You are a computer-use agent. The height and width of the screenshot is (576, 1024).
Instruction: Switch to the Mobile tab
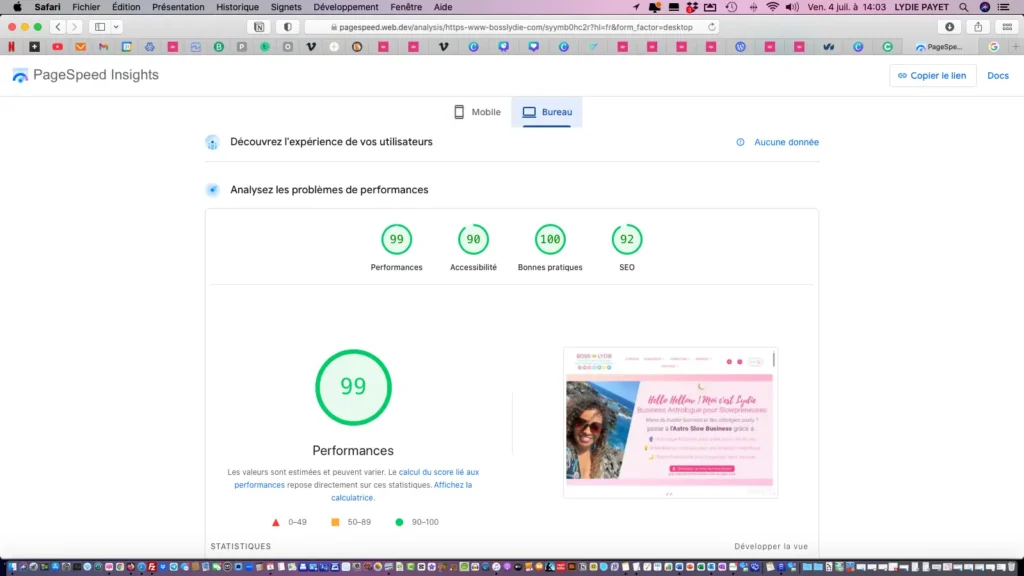(476, 112)
